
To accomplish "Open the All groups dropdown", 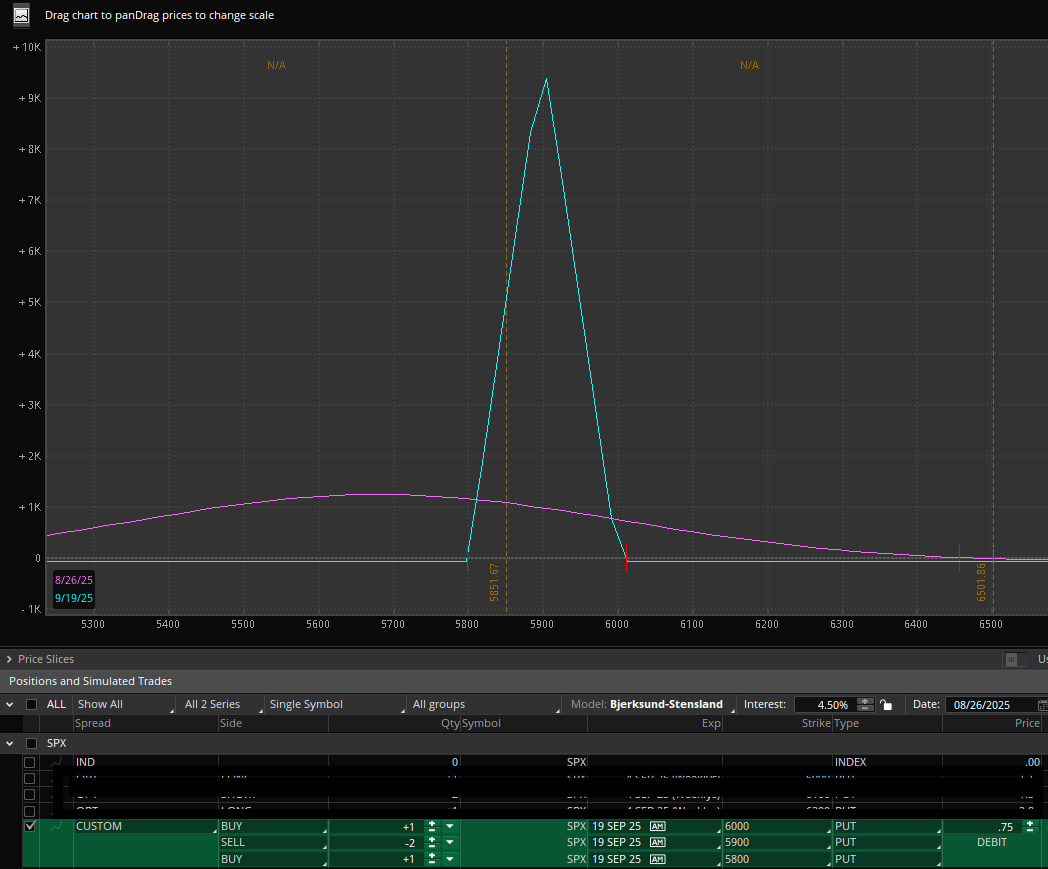I will (x=485, y=705).
